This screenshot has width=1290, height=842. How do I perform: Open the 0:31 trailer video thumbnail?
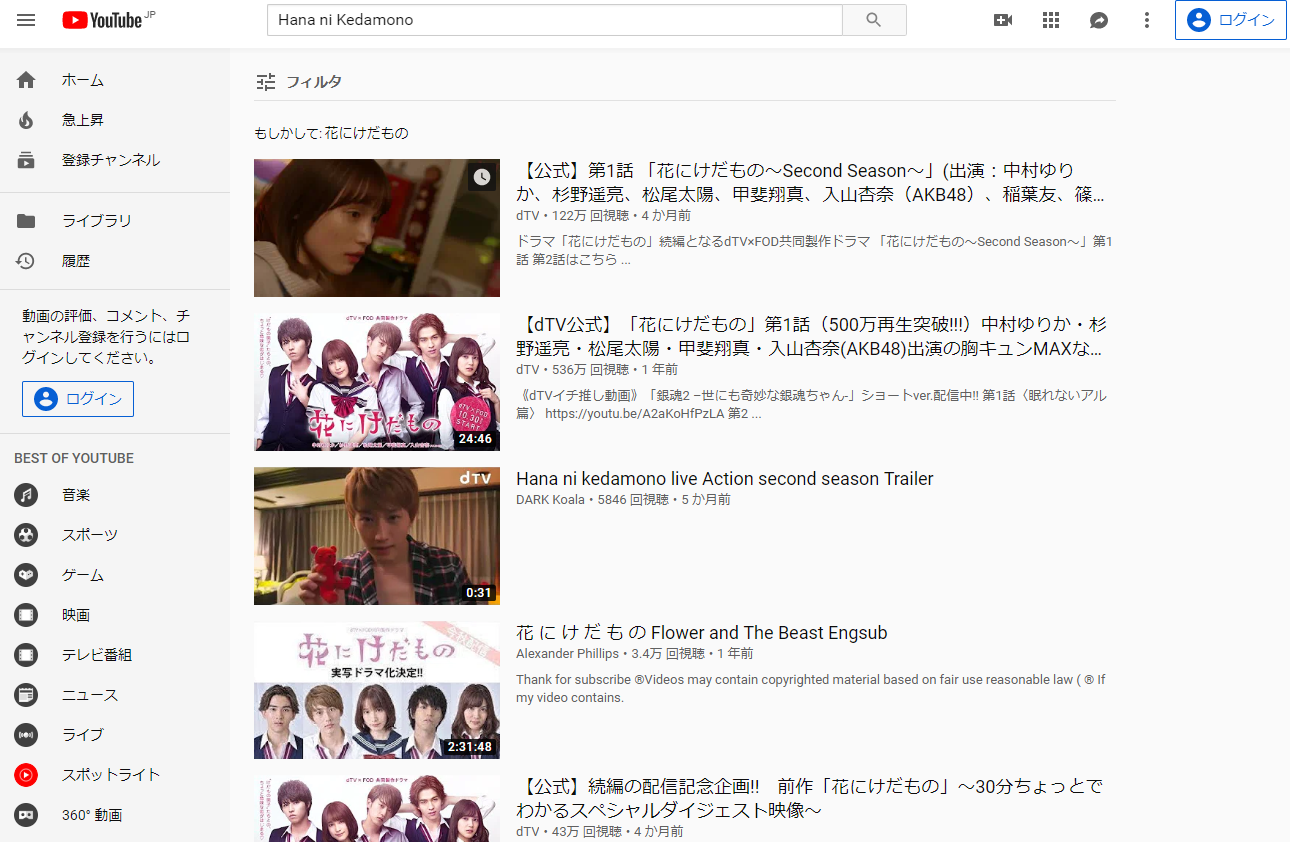377,536
